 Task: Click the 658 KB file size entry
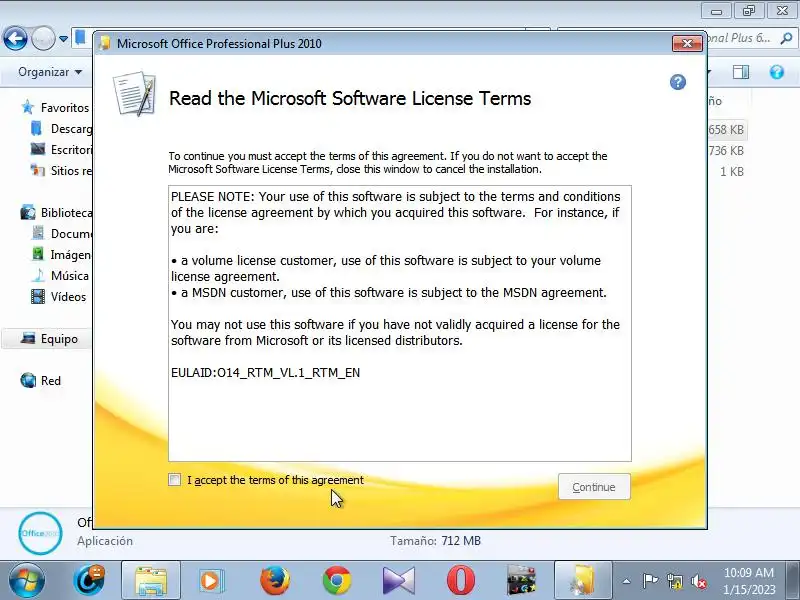pyautogui.click(x=726, y=130)
